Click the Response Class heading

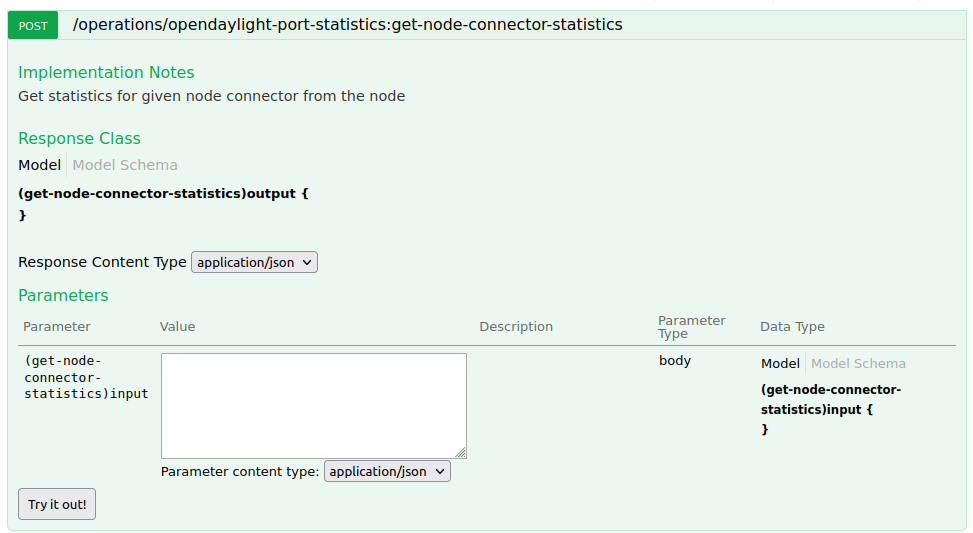[x=79, y=138]
